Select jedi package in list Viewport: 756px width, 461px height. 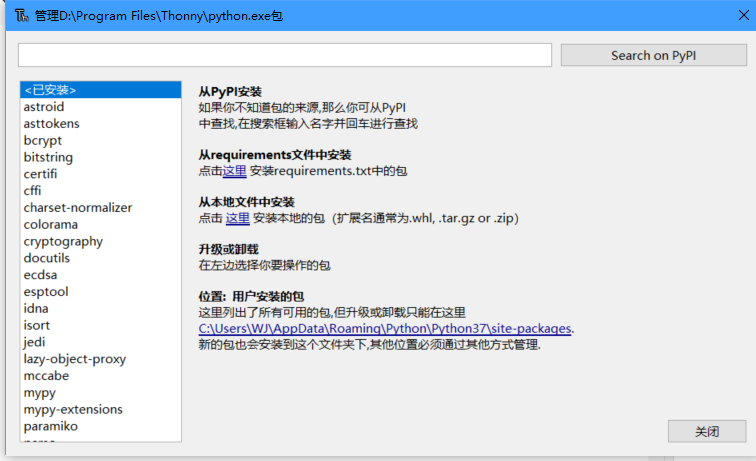click(101, 342)
